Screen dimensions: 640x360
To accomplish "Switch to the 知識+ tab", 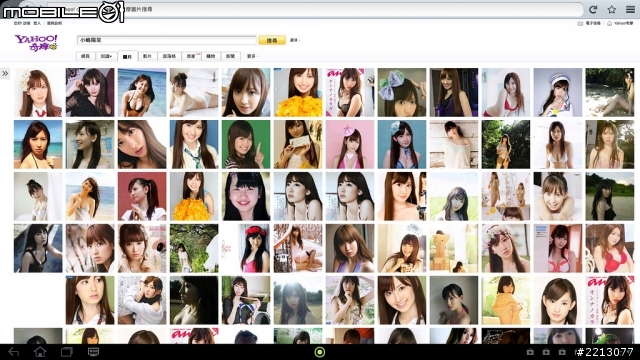I will click(x=106, y=56).
